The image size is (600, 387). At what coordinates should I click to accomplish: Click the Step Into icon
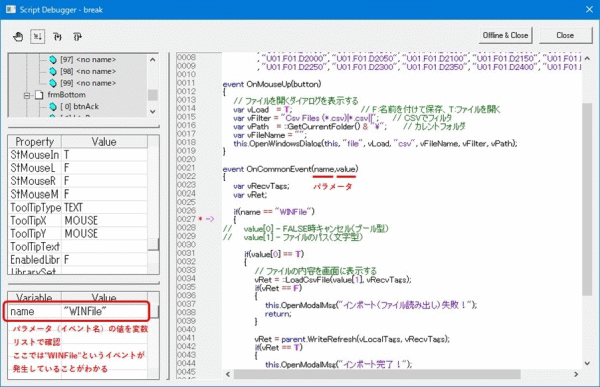[x=57, y=36]
